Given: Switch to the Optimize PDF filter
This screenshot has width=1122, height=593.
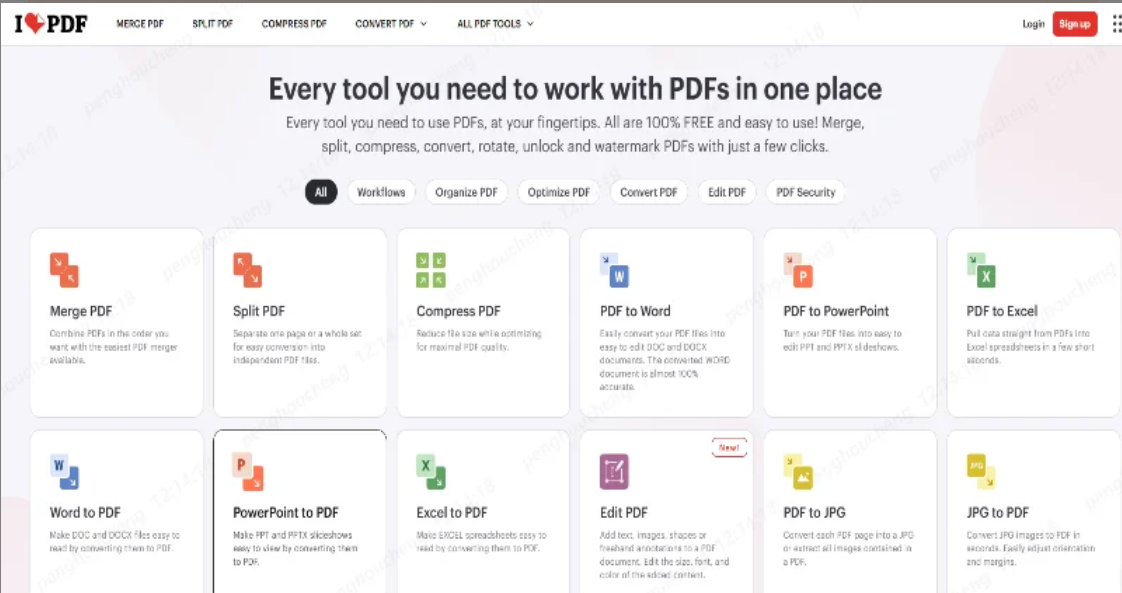Looking at the screenshot, I should pyautogui.click(x=558, y=191).
